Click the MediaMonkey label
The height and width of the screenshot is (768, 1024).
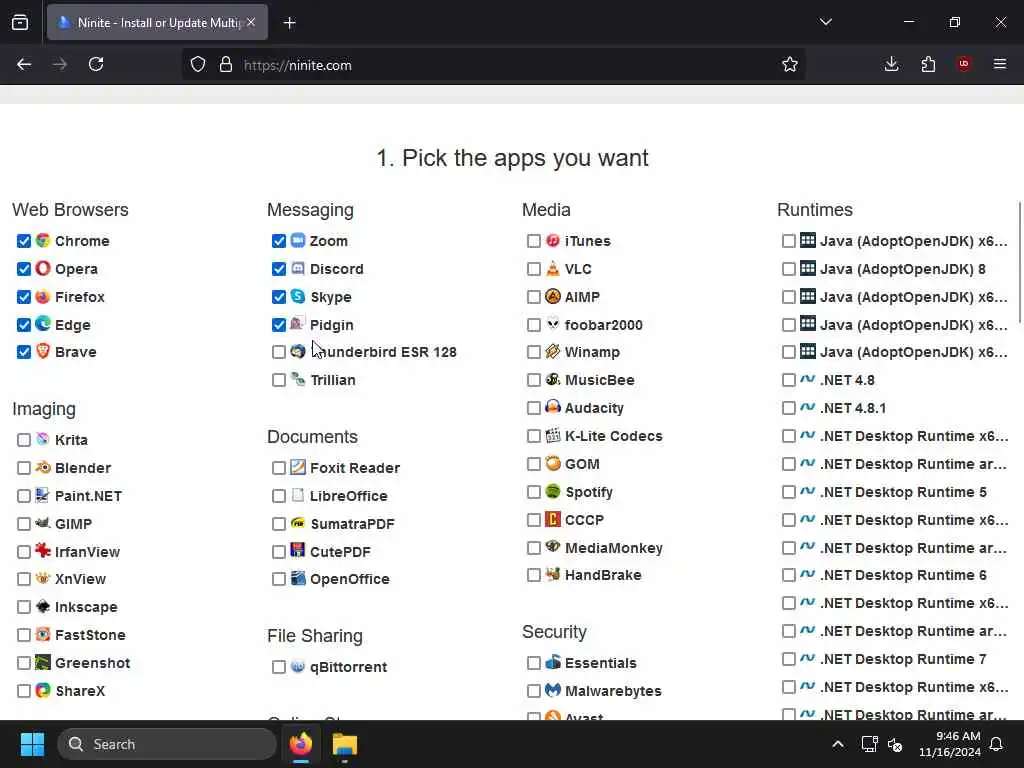(x=614, y=548)
